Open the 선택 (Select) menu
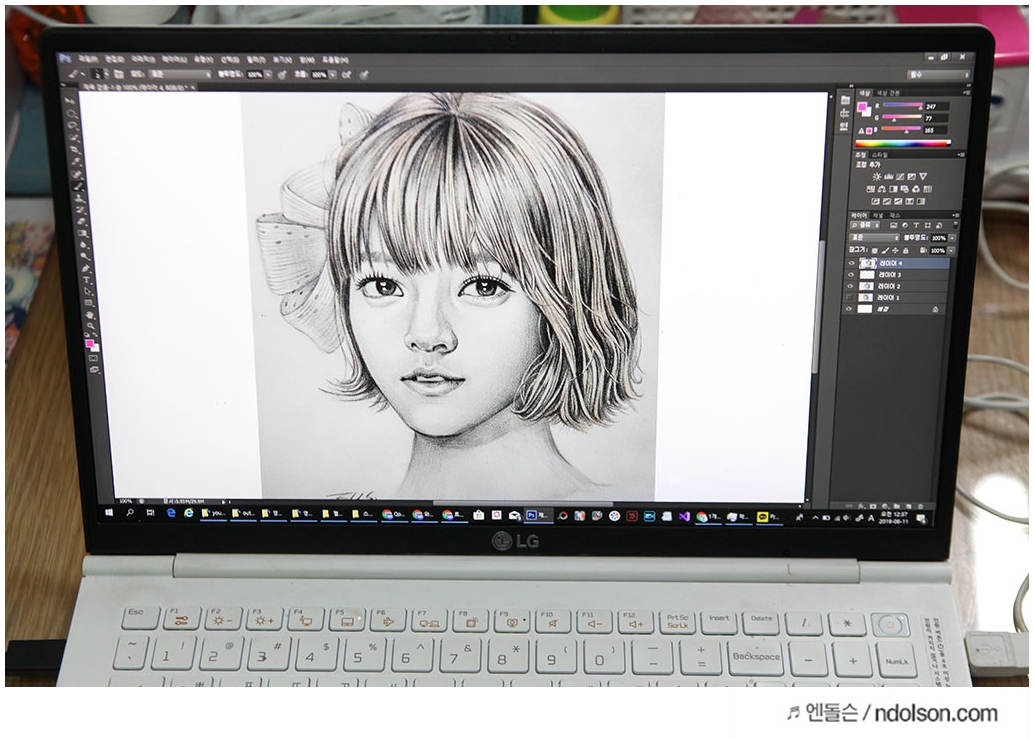 (230, 59)
